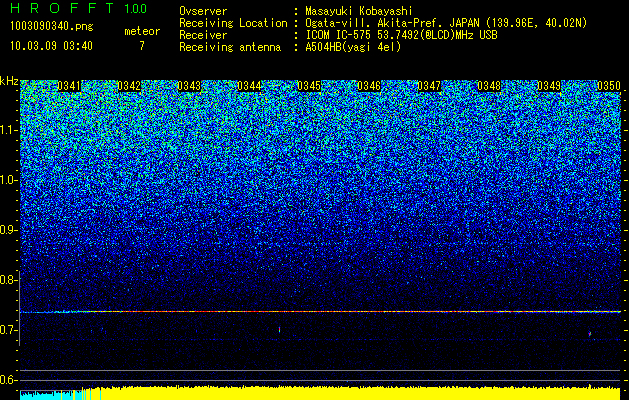Click the 0347 time marker

(429, 86)
